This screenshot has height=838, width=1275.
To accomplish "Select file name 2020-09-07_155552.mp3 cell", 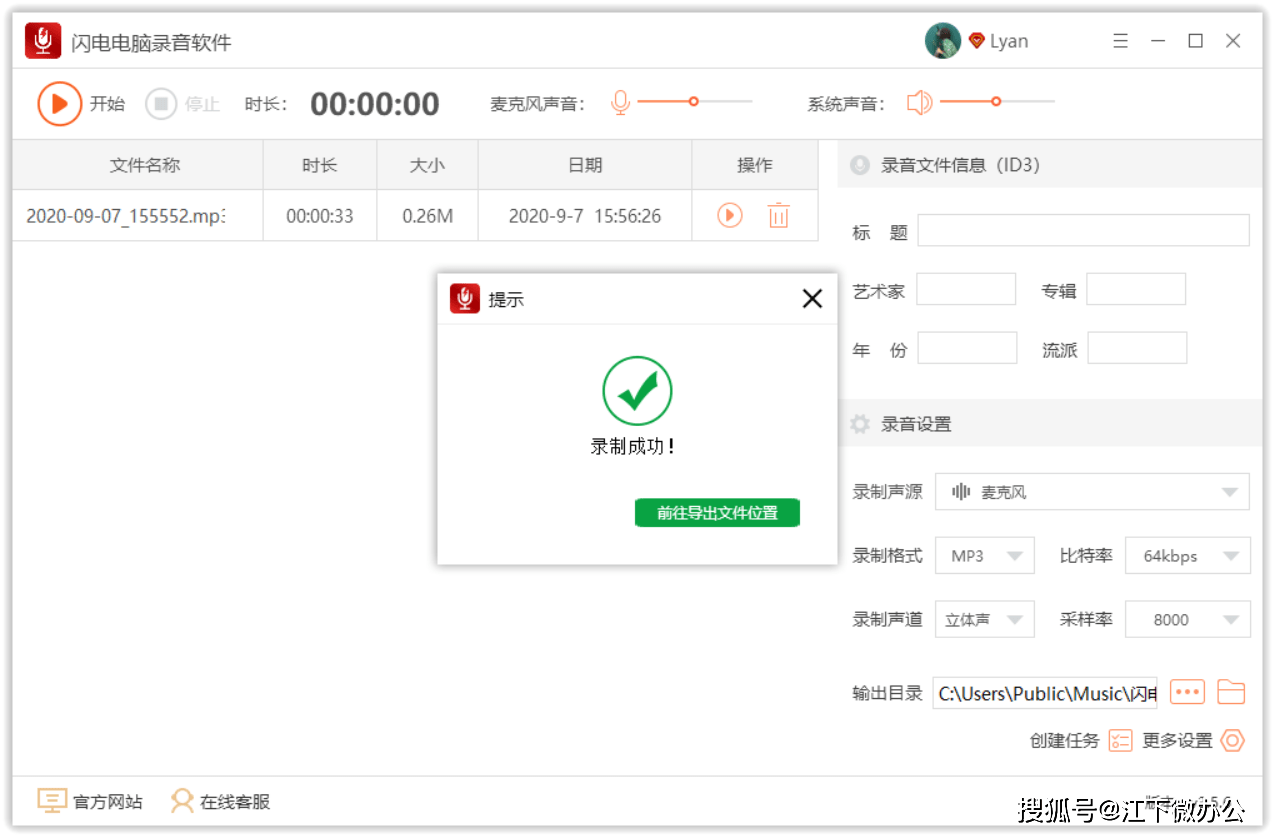I will [138, 216].
